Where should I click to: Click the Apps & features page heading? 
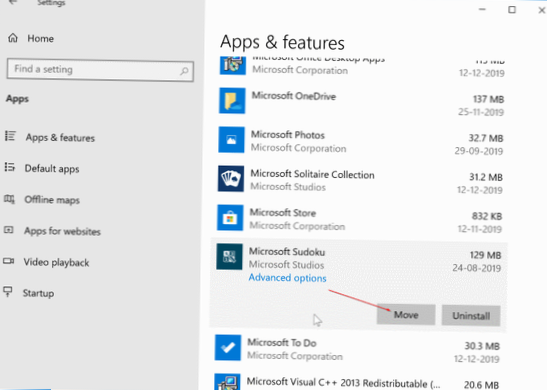pos(282,43)
